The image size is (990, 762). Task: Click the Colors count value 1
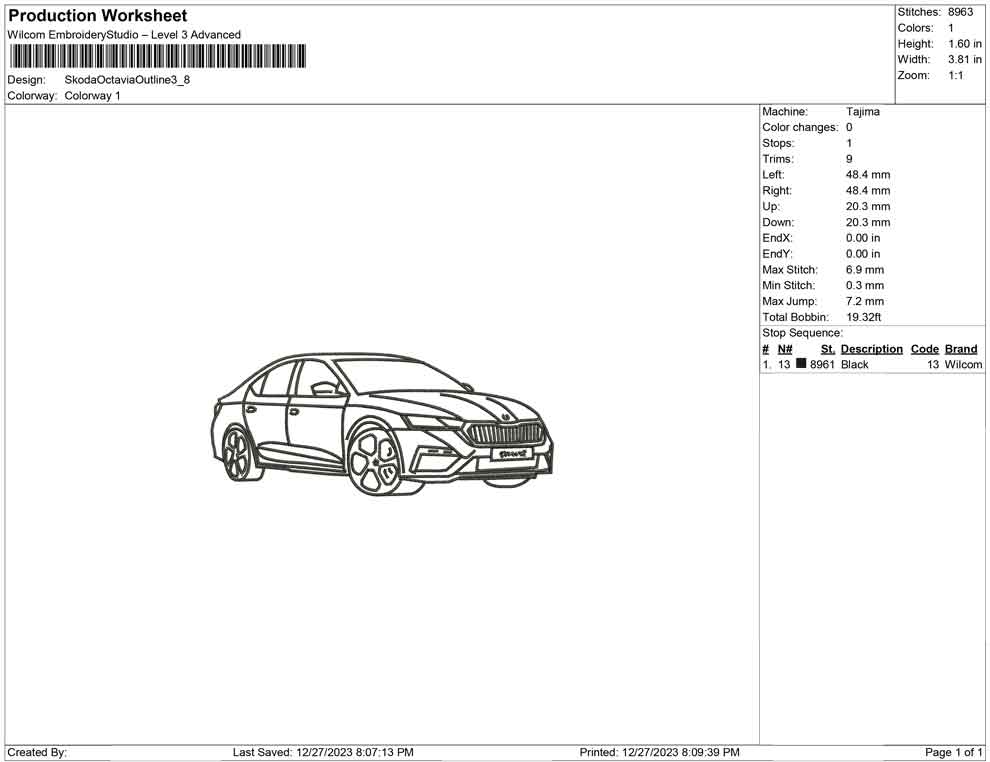(951, 28)
